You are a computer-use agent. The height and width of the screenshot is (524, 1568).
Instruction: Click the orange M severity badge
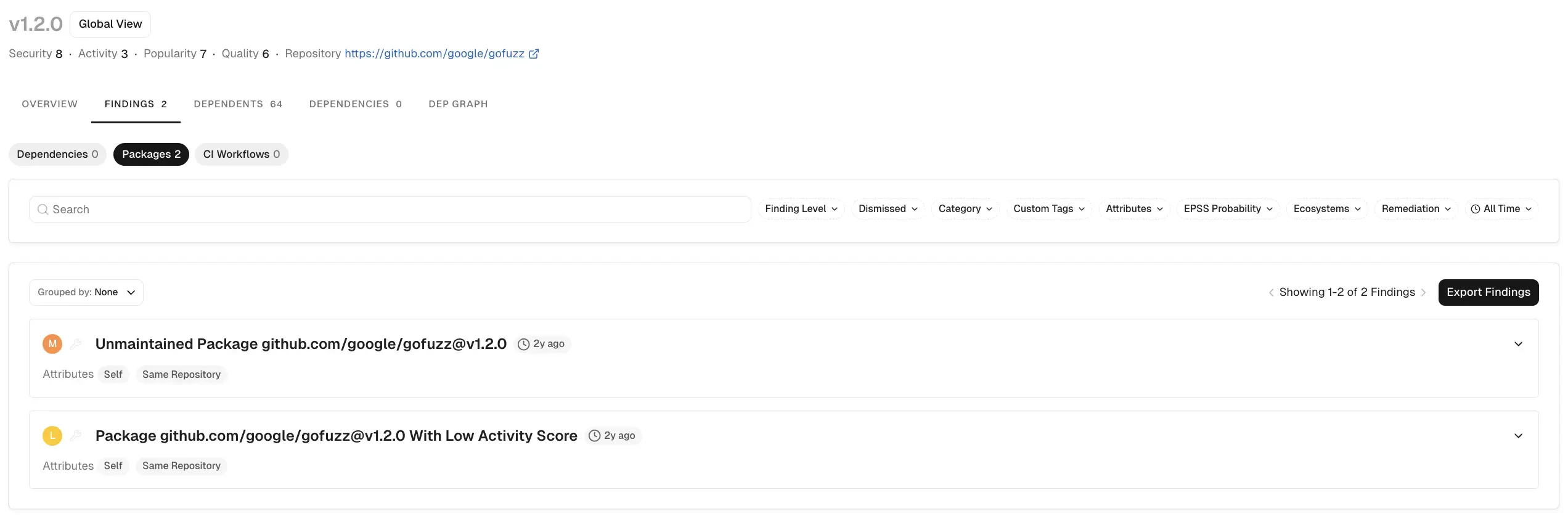click(52, 344)
